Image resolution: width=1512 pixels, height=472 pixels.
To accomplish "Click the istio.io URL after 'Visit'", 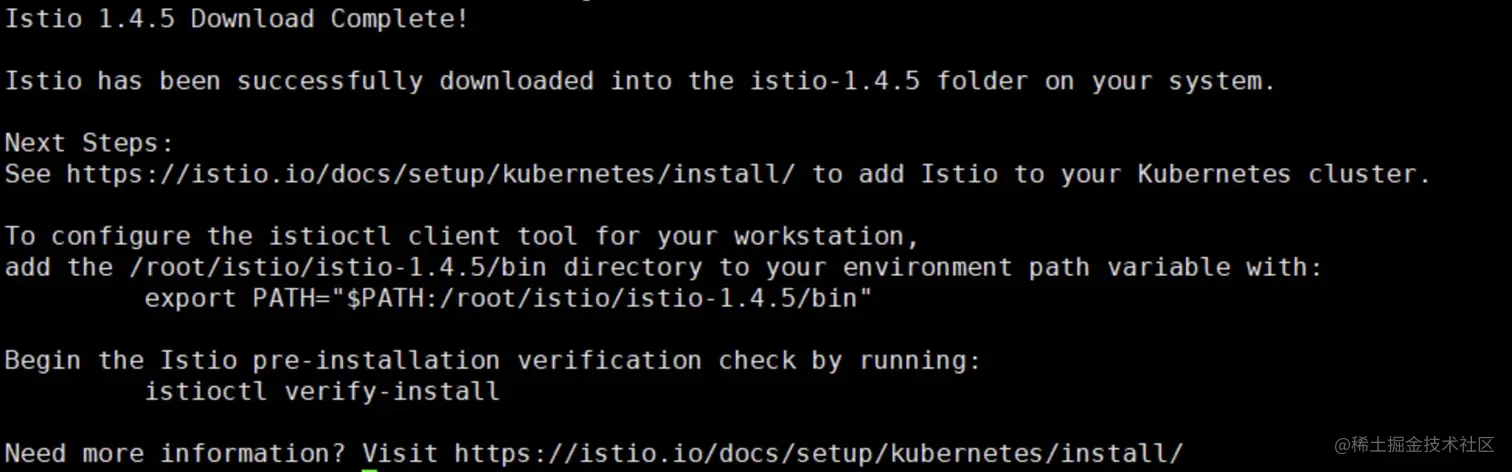I will tap(818, 453).
